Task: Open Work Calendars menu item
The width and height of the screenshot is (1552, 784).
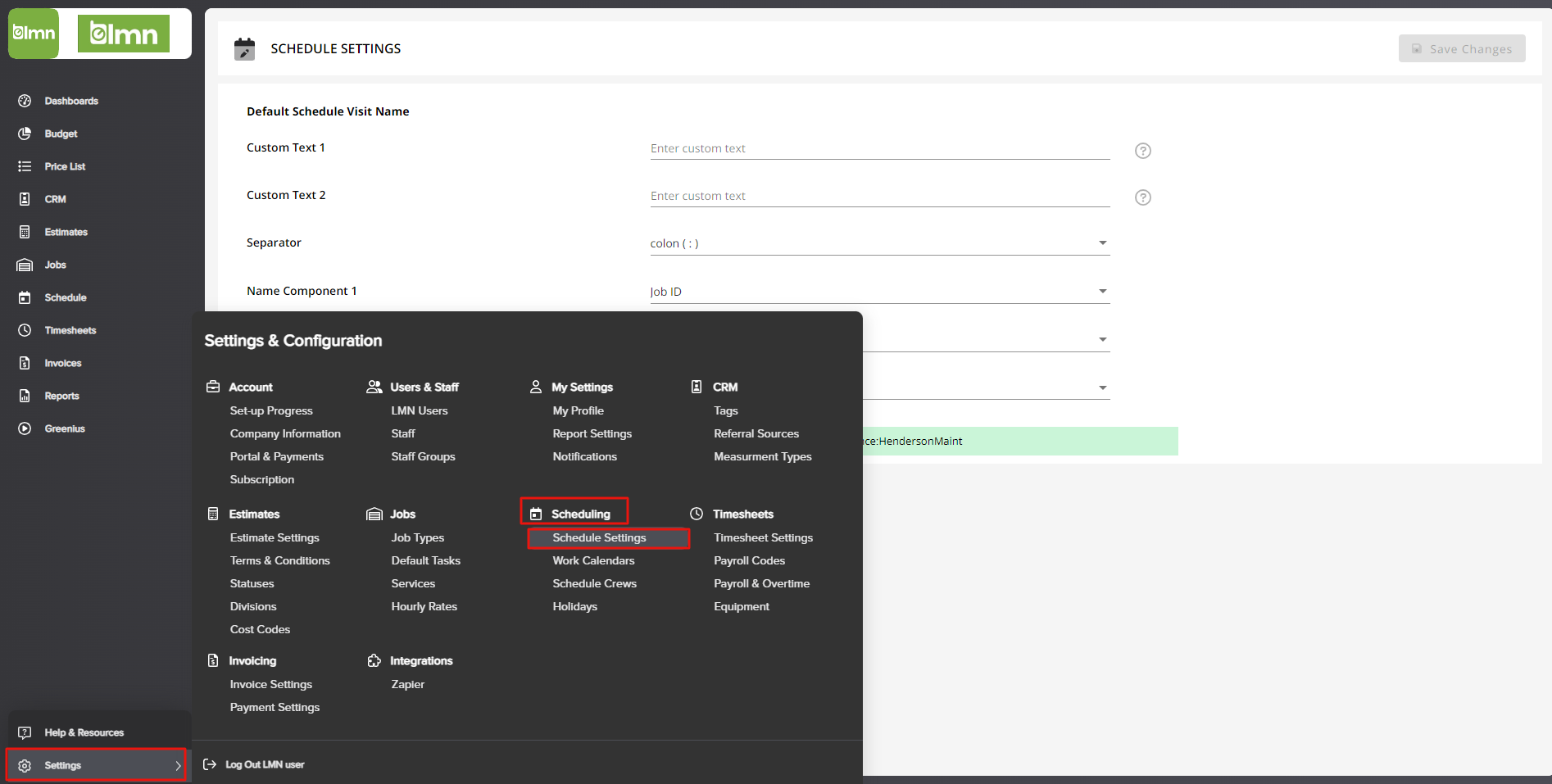Action: coord(593,560)
